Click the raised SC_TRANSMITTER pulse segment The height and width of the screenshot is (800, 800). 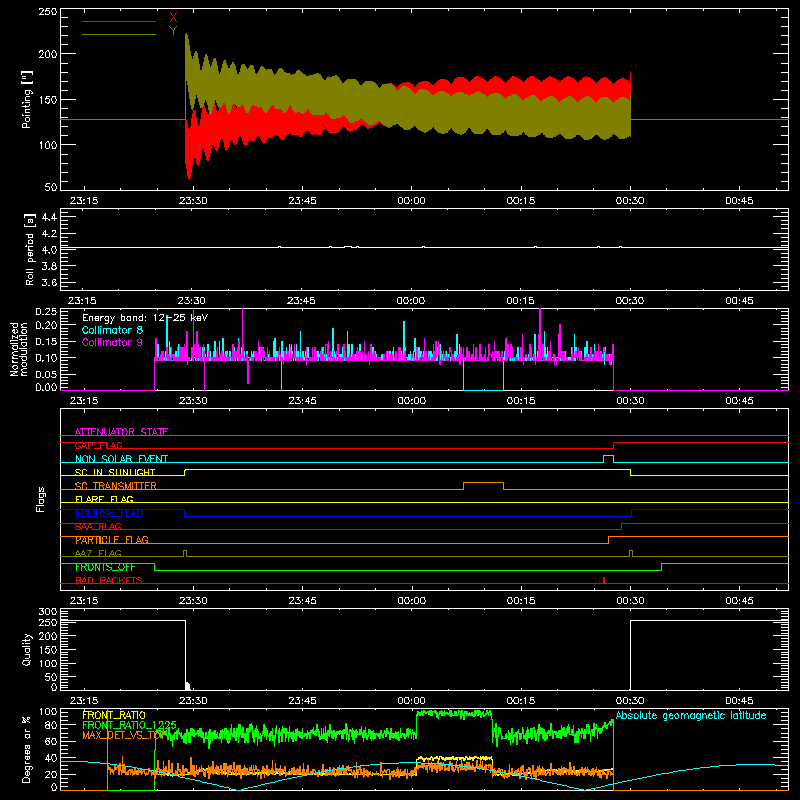[483, 483]
